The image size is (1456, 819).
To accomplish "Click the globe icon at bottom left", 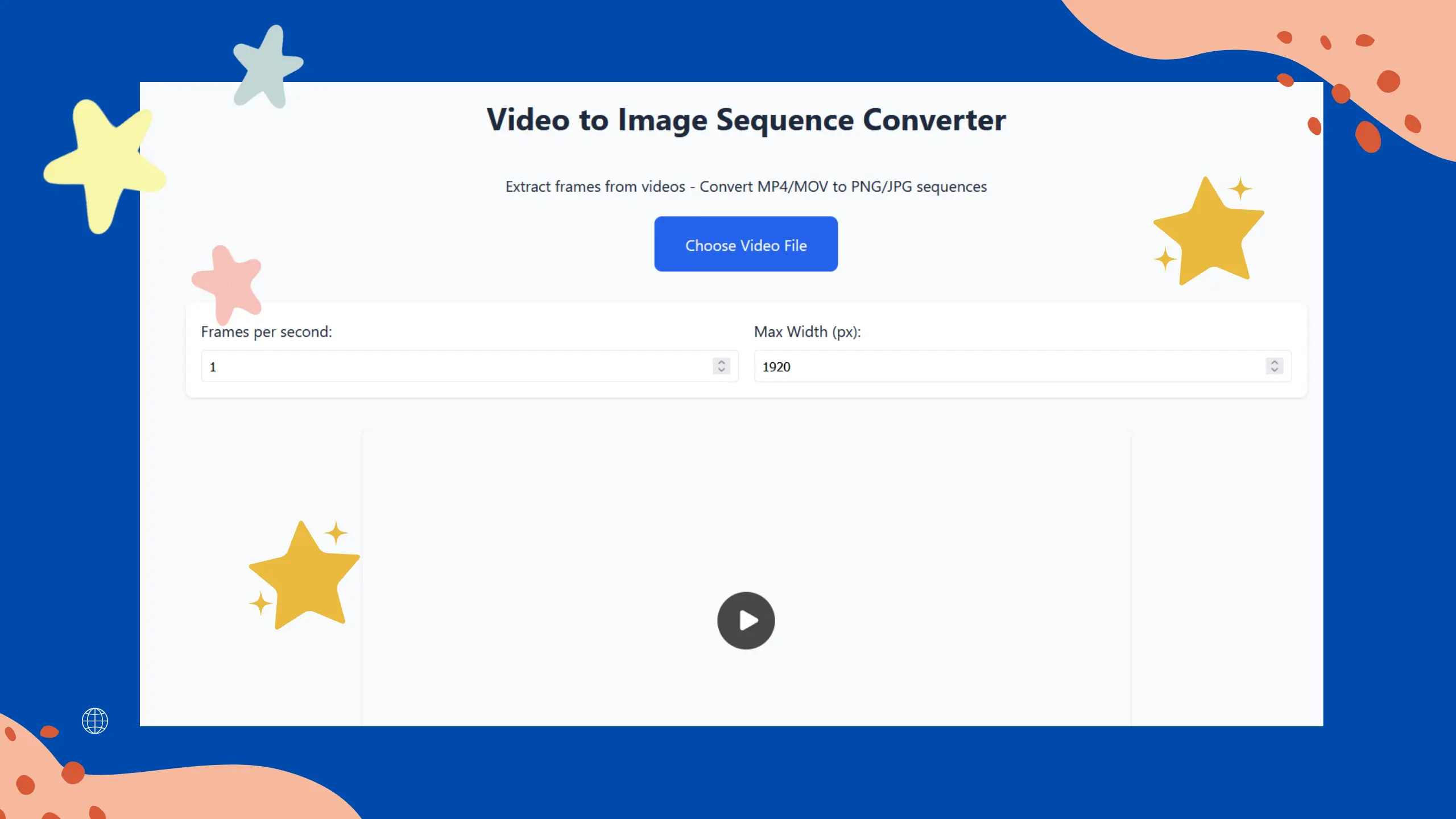I will 95,721.
